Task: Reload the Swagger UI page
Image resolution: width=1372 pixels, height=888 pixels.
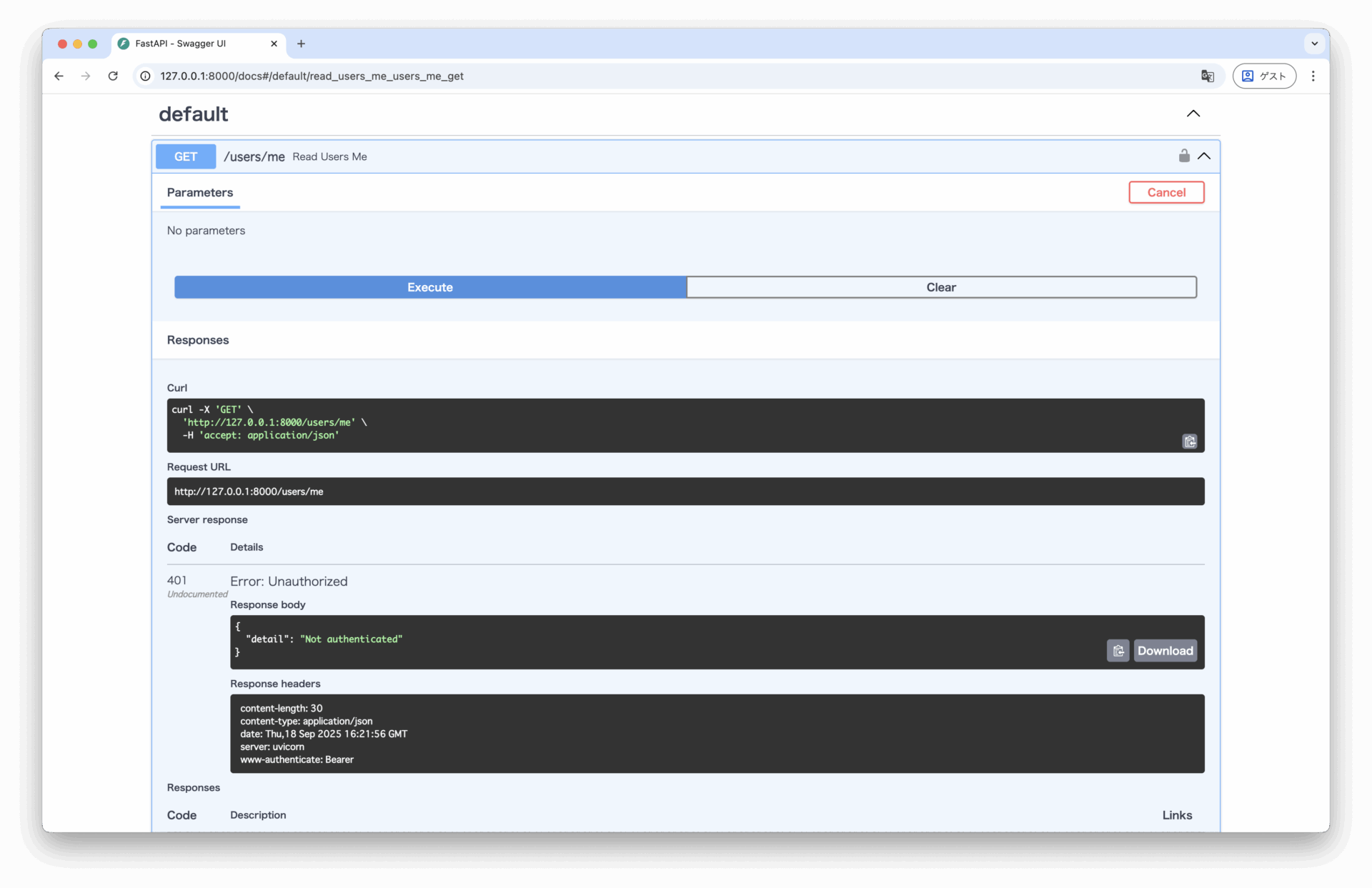Action: (113, 76)
